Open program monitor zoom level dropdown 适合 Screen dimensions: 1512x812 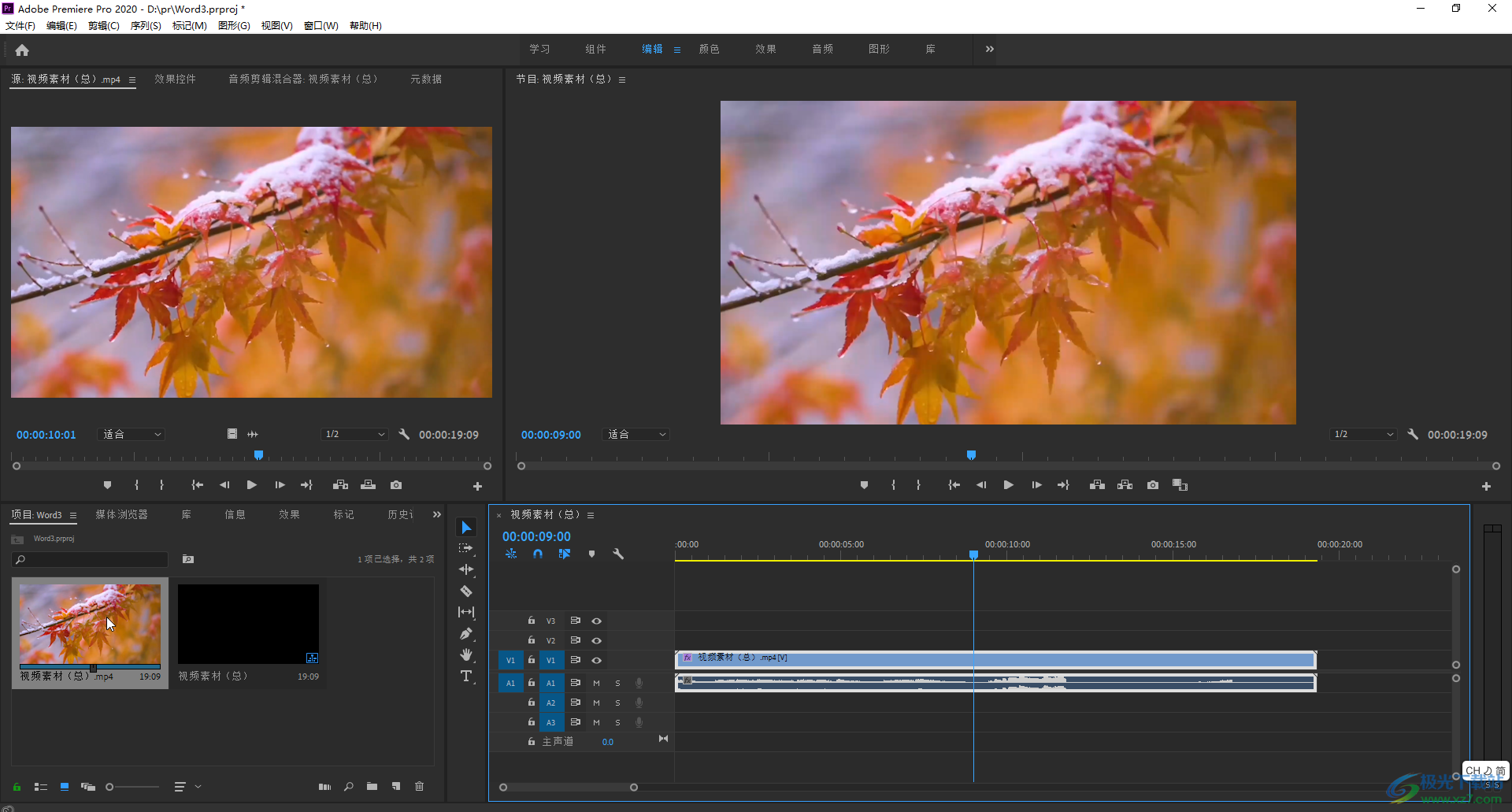click(x=636, y=434)
